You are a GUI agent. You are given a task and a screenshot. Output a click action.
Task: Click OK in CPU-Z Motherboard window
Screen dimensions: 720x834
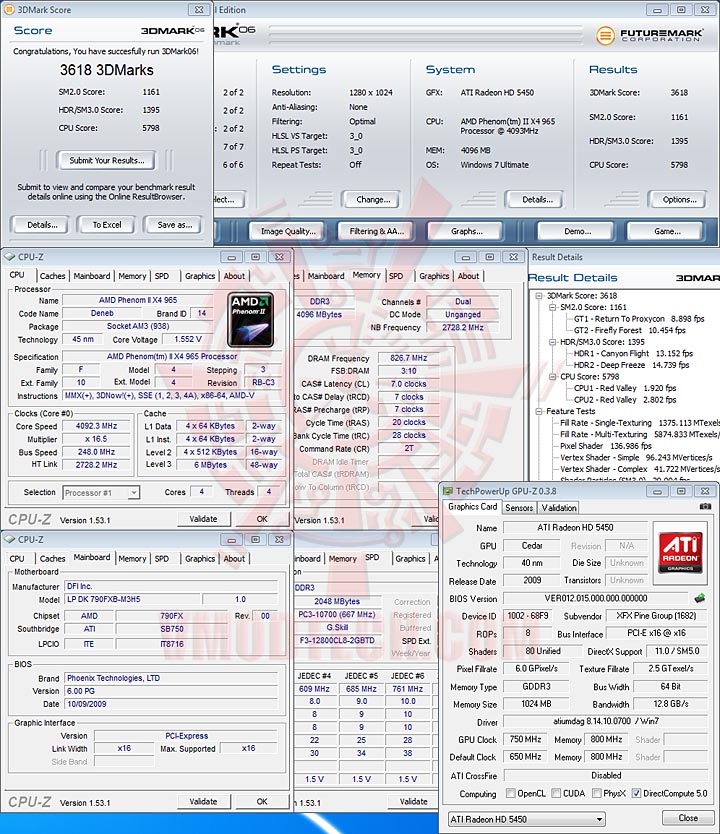tap(262, 801)
